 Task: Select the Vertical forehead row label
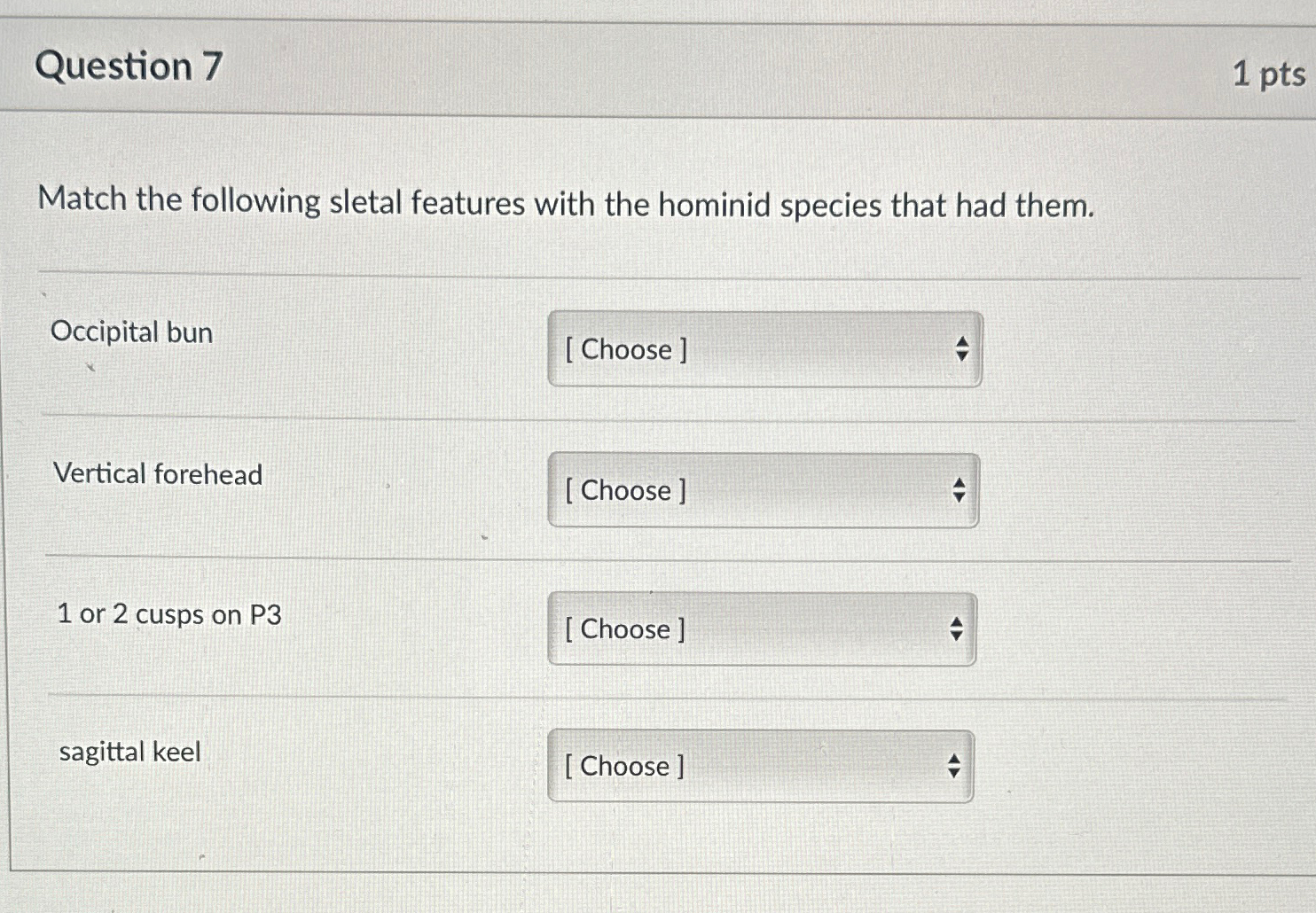[x=158, y=474]
